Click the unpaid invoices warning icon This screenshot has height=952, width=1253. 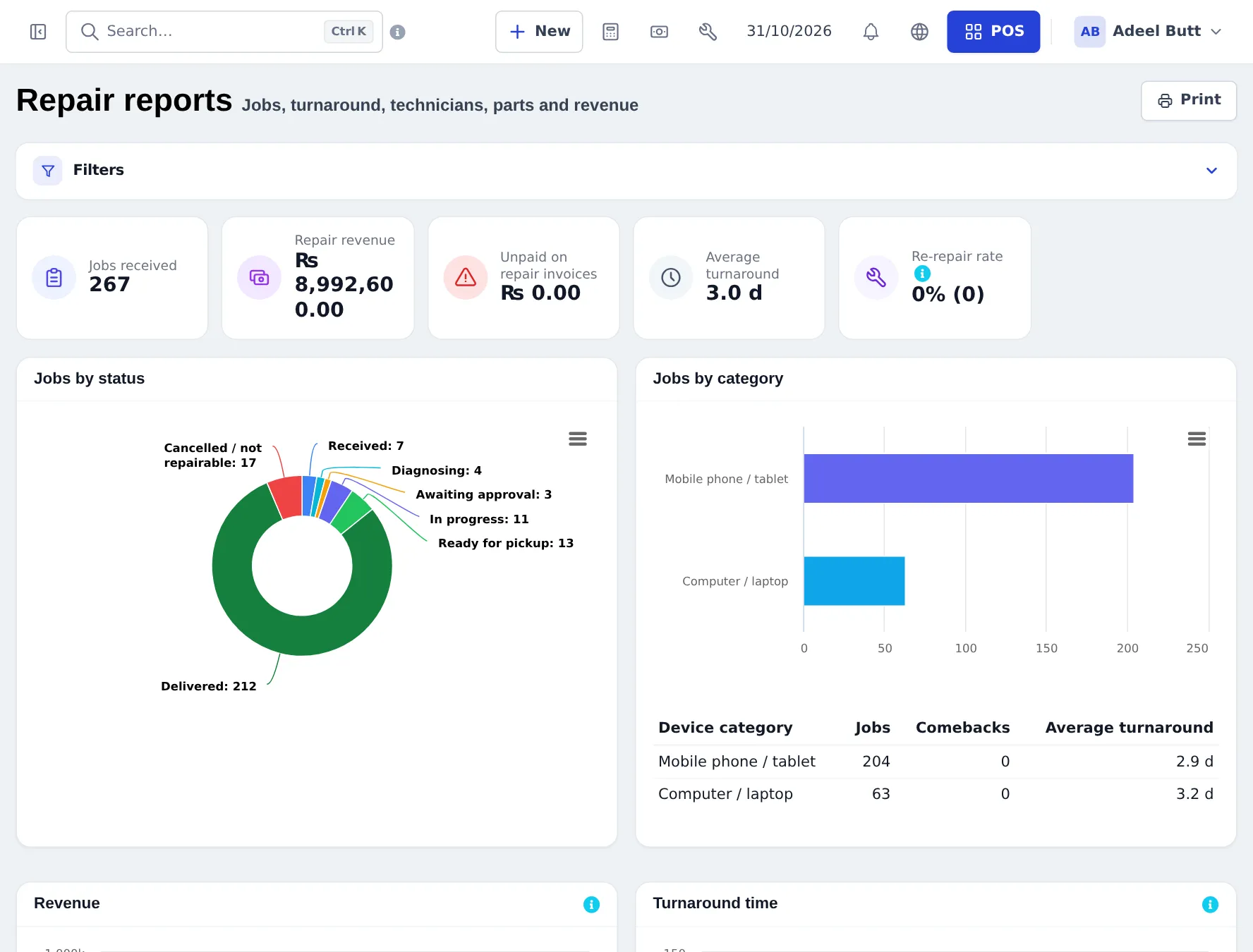point(465,278)
